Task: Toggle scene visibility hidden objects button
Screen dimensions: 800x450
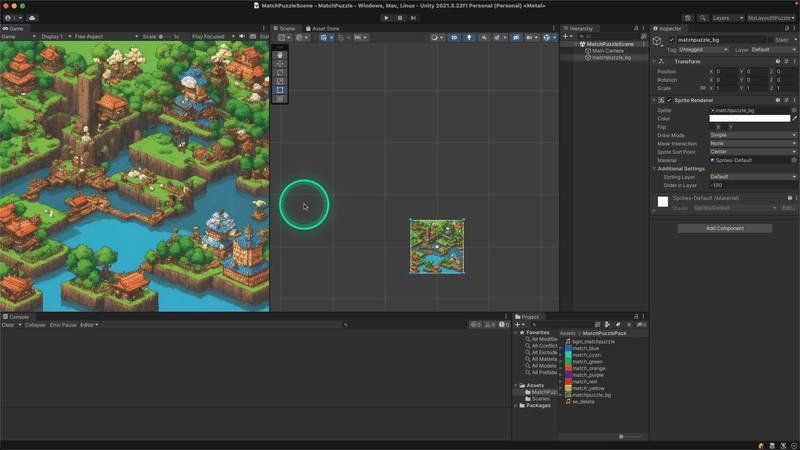Action: tap(516, 37)
